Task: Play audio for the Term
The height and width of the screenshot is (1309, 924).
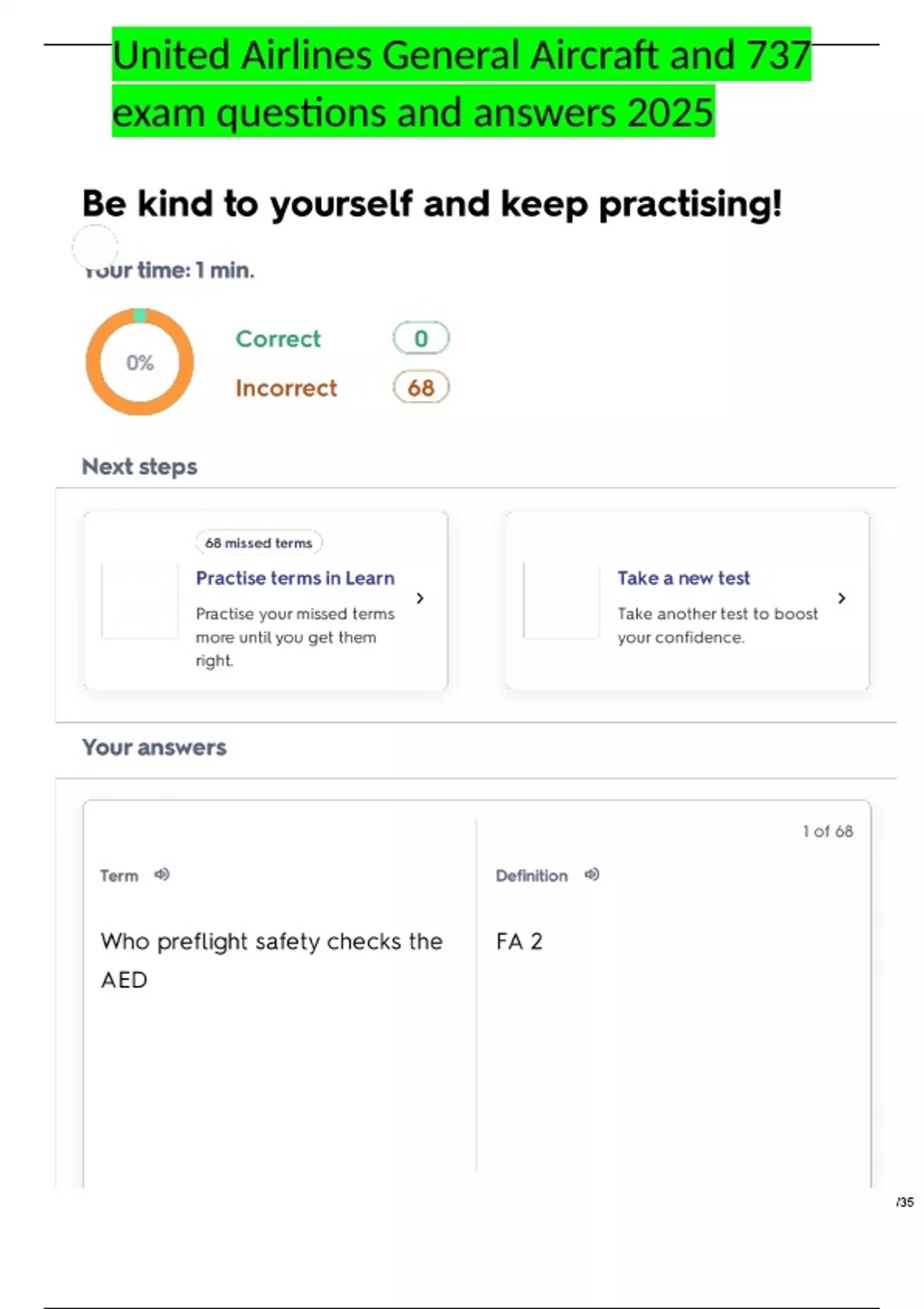Action: 162,875
